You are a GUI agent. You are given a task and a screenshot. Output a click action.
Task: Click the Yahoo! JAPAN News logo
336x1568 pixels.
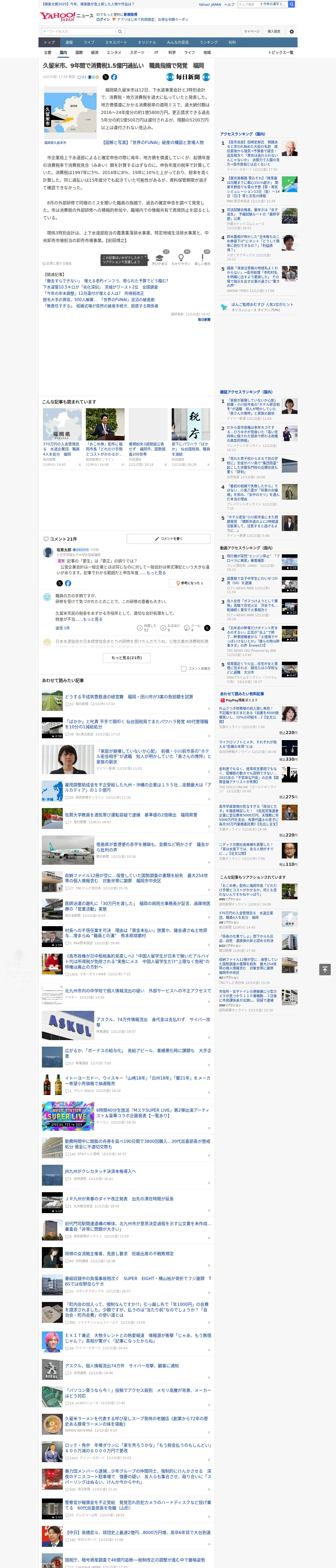coord(66,16)
